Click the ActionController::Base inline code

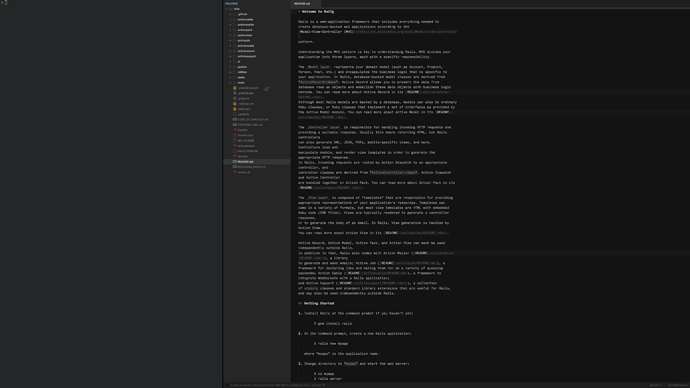tap(393, 173)
